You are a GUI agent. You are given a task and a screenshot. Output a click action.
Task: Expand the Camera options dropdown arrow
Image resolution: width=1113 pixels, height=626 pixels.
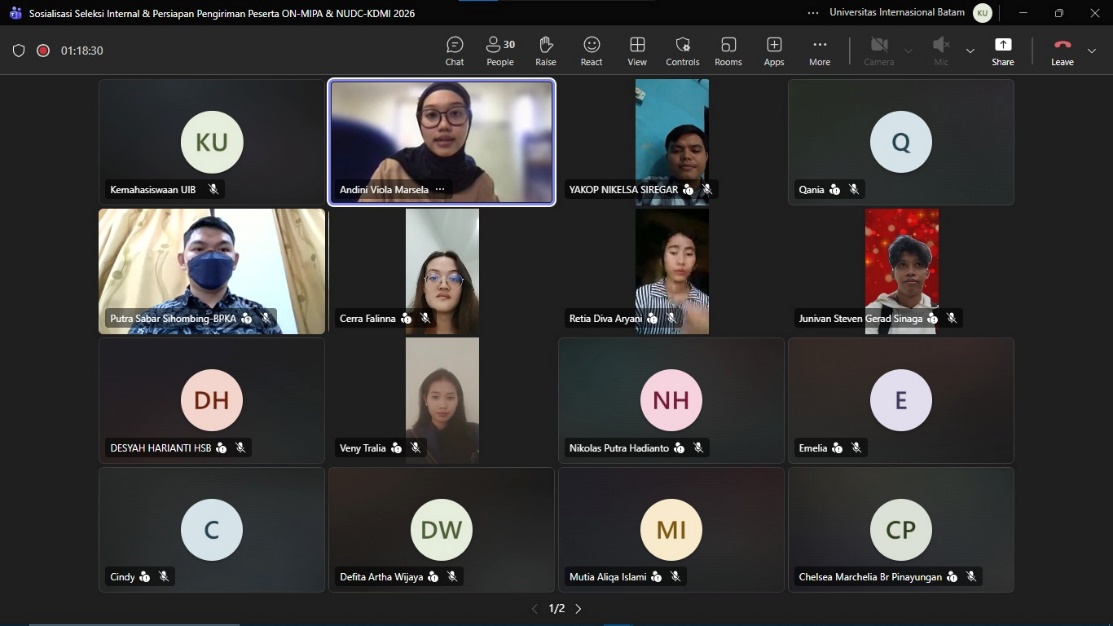pyautogui.click(x=908, y=50)
